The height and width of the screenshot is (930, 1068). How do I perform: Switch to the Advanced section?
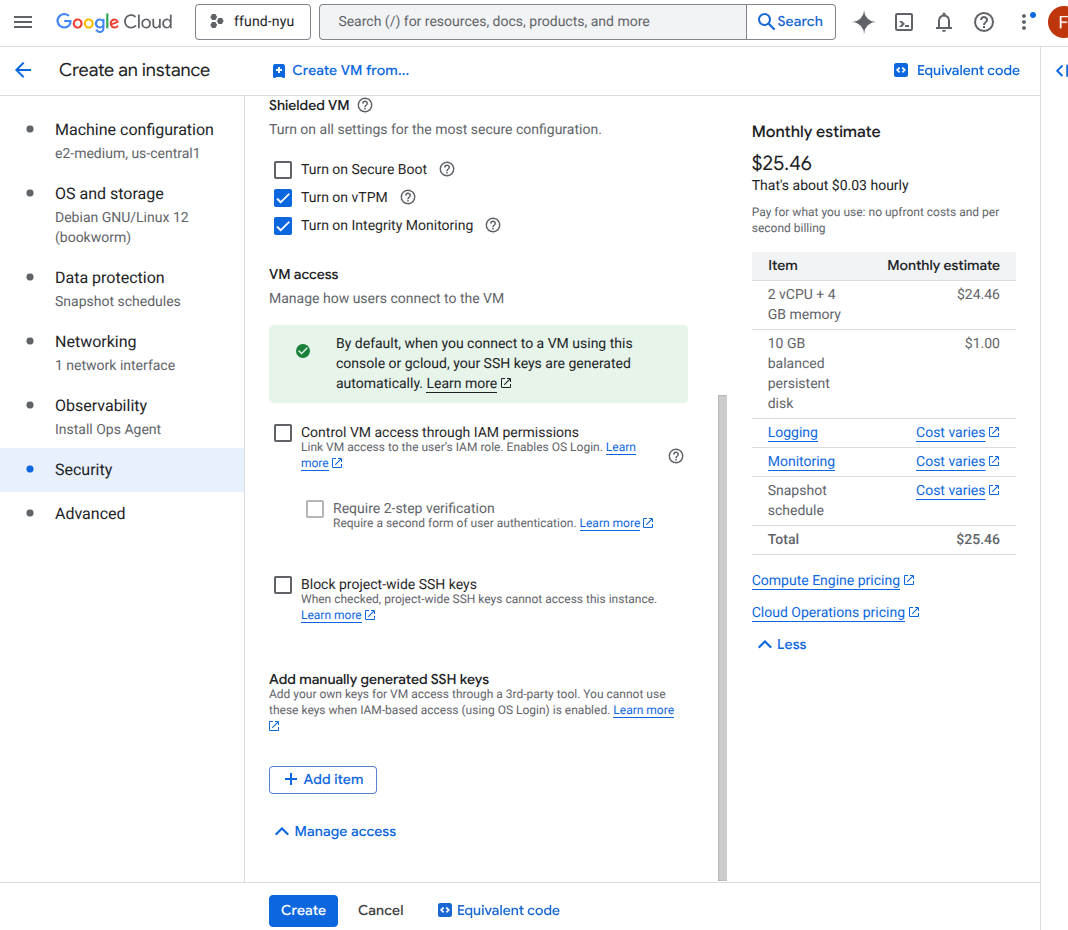pos(90,514)
